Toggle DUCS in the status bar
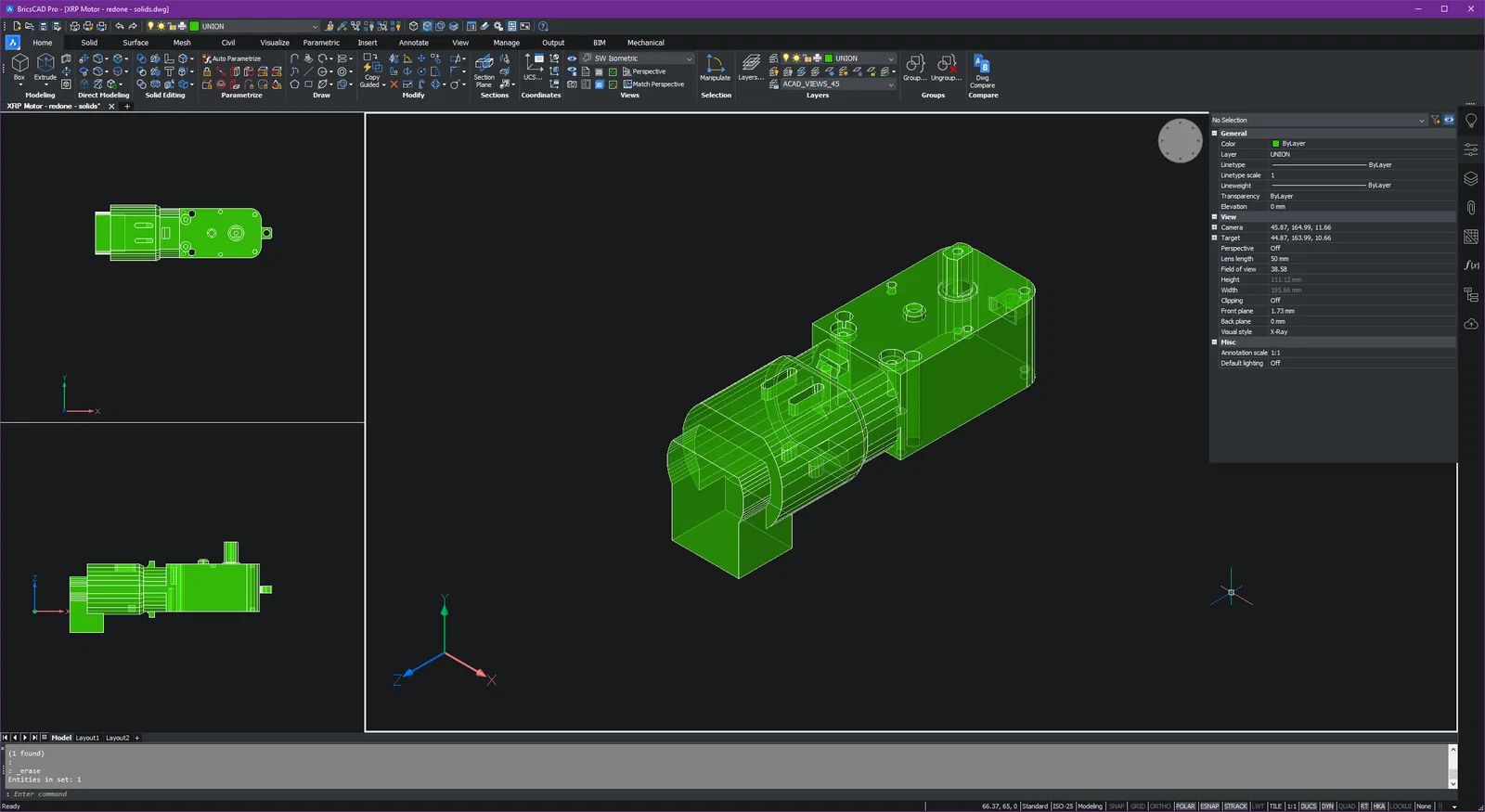Screen dimensions: 1485x812 click(x=1309, y=806)
